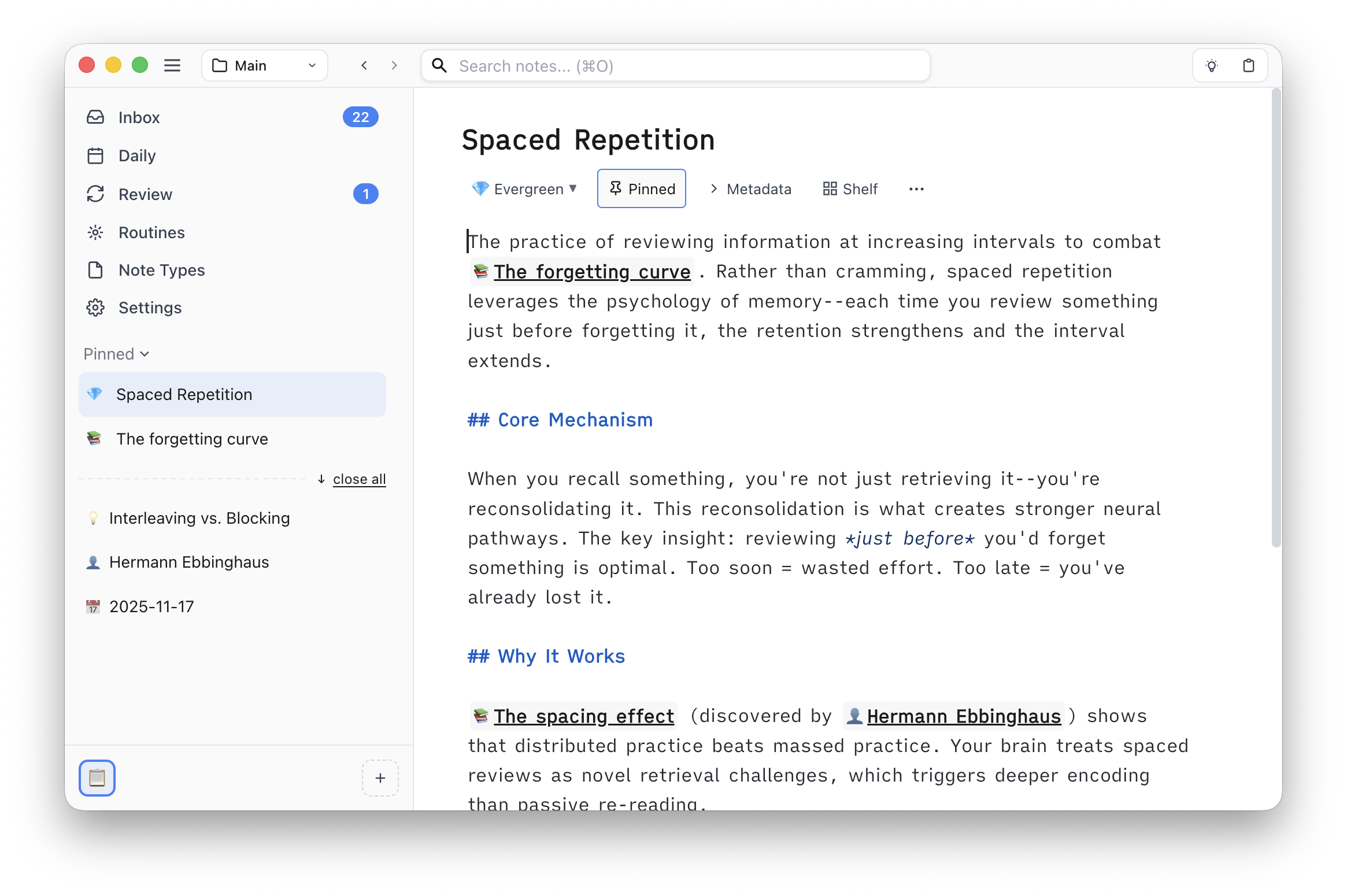The height and width of the screenshot is (896, 1347).
Task: Open the Shelf panel
Action: (849, 189)
